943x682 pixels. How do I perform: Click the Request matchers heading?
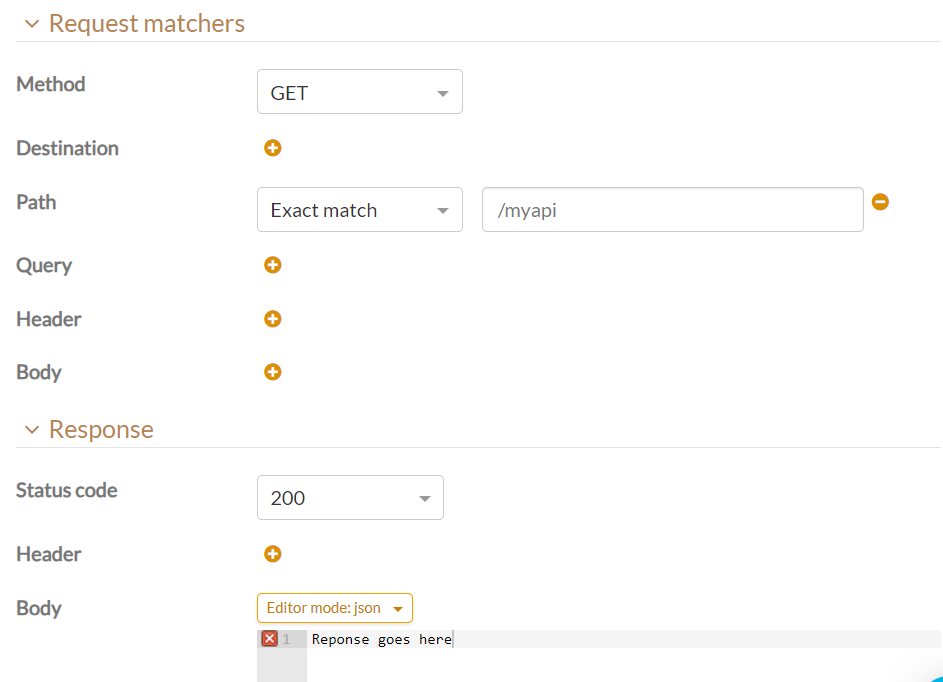147,24
